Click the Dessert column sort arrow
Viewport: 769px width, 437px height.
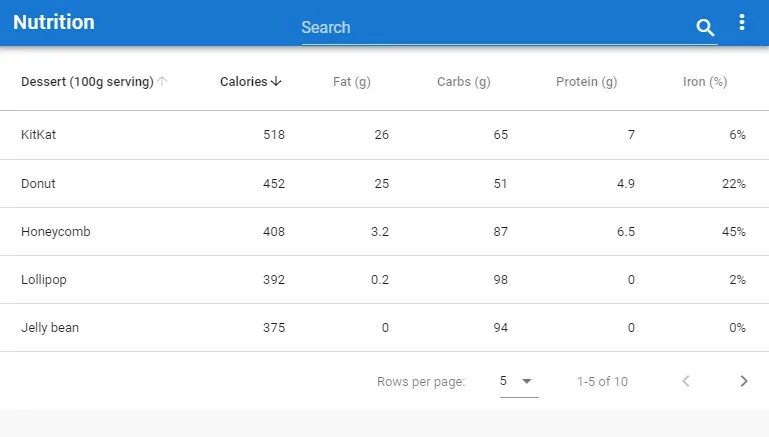pyautogui.click(x=162, y=82)
